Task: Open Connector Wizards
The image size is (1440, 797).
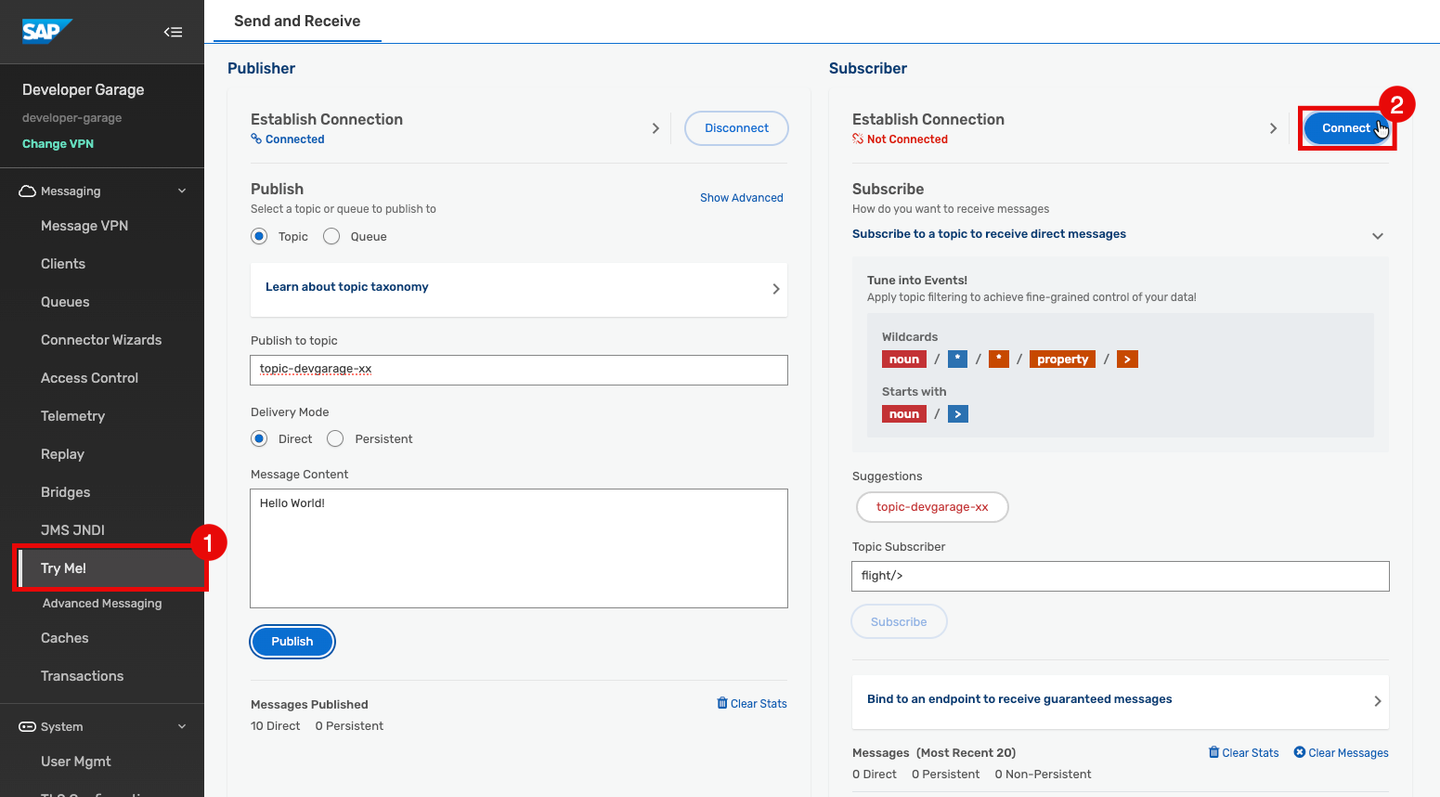Action: pos(101,340)
